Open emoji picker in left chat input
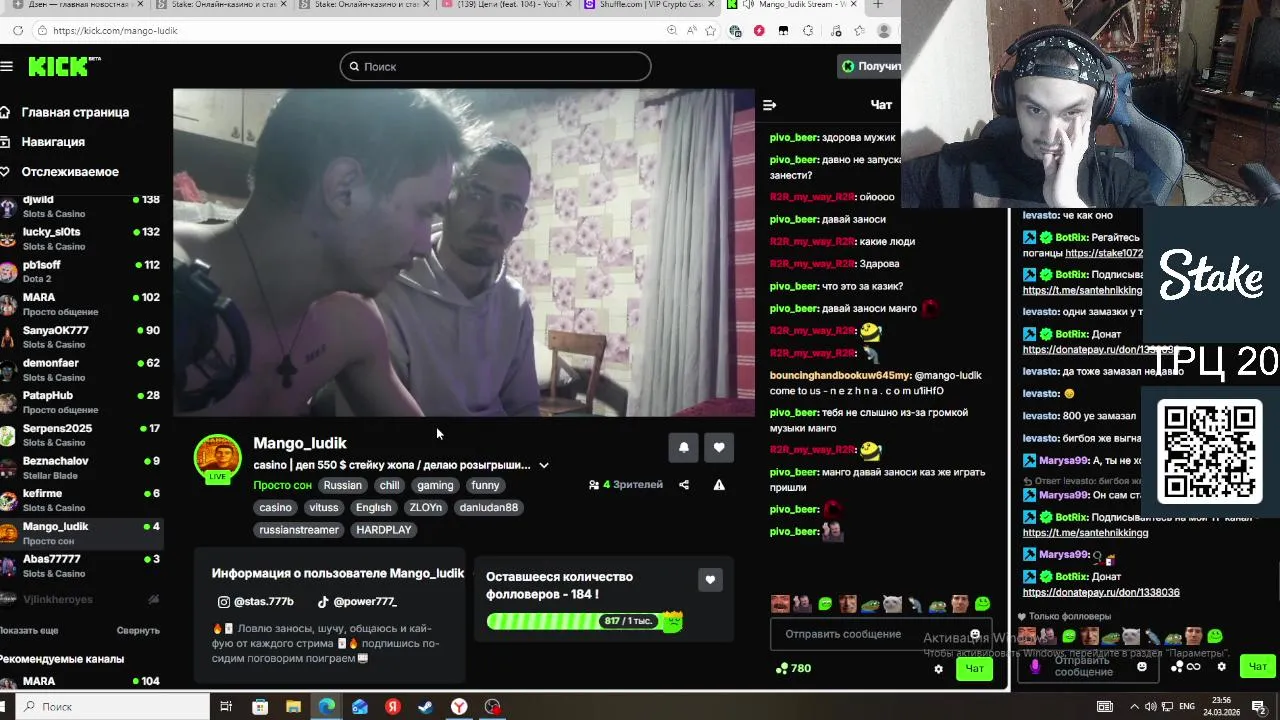Viewport: 1280px width, 720px height. click(x=975, y=634)
